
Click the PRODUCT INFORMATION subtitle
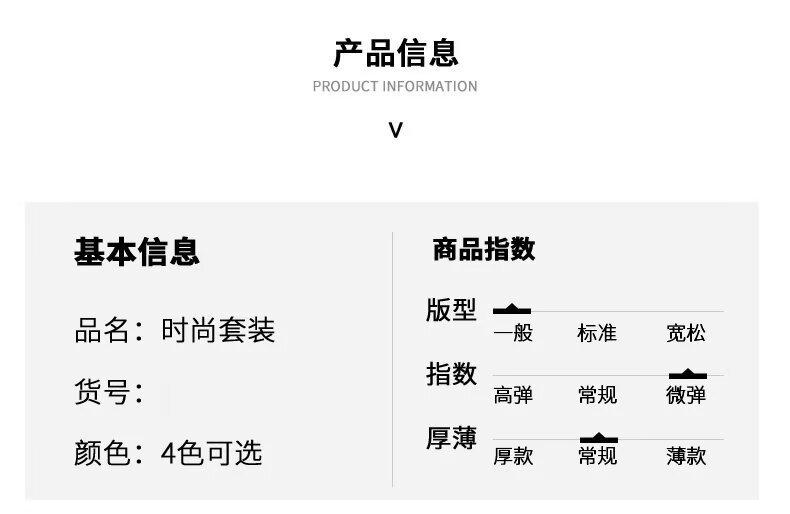[x=395, y=86]
